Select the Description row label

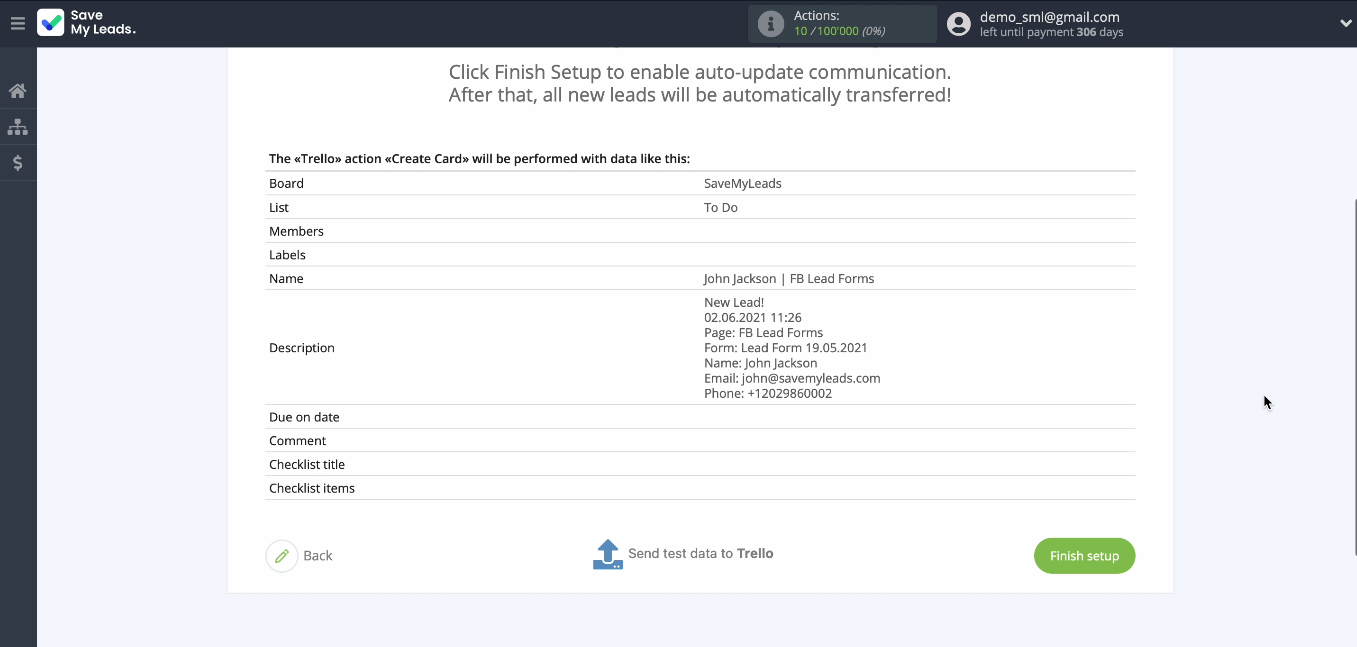(x=302, y=348)
